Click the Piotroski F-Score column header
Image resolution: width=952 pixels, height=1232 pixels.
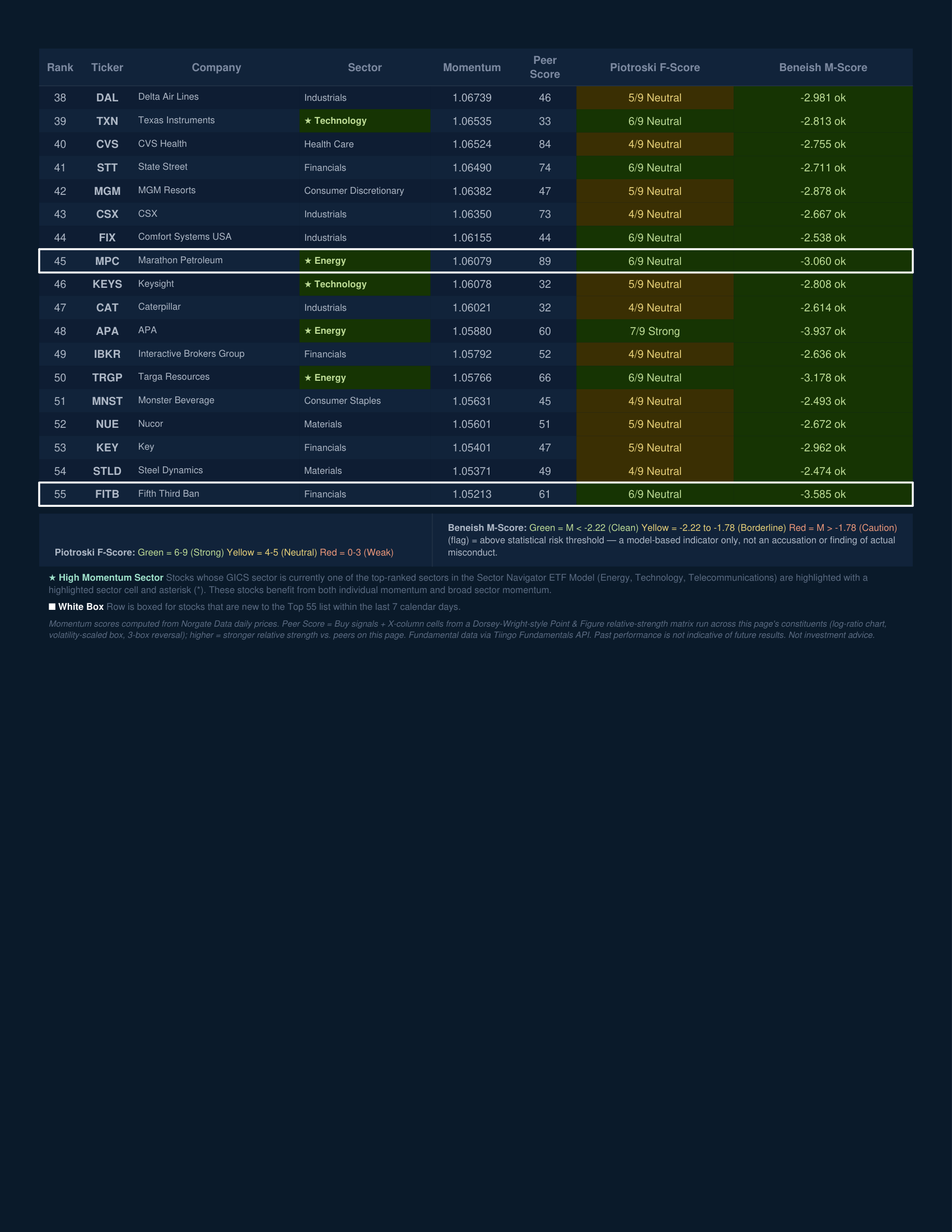[x=655, y=67]
